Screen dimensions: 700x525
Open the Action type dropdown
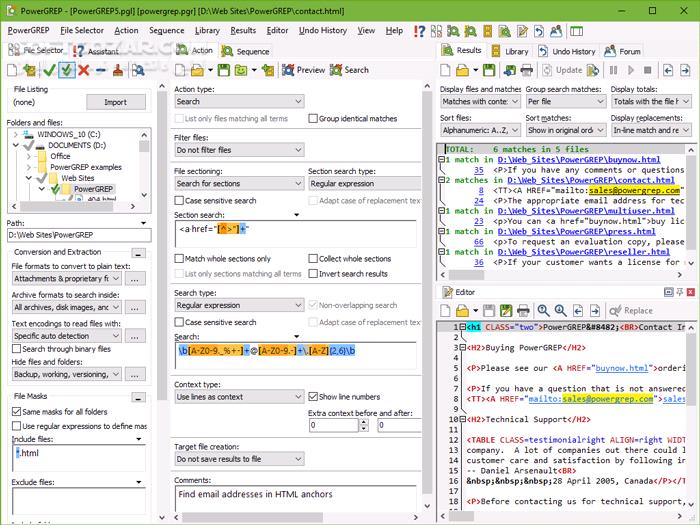pyautogui.click(x=239, y=101)
